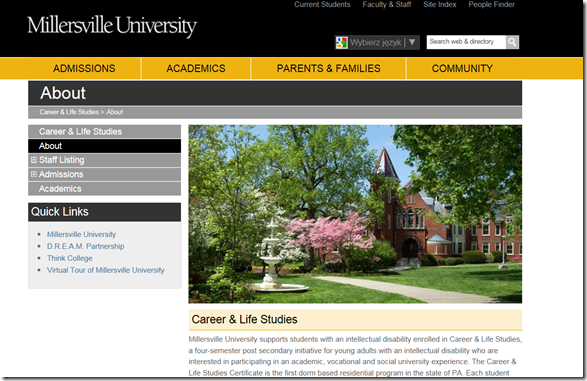The image size is (587, 381).
Task: Click Career & Life Studies breadcrumb
Action: (x=69, y=112)
